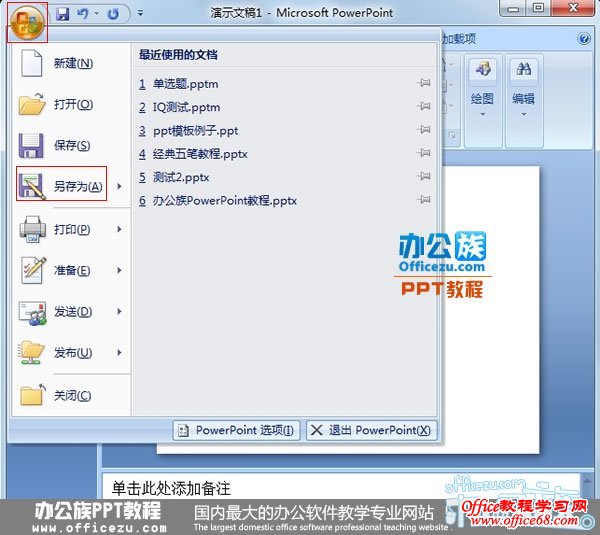Click the notes pane scrollbar up arrow
600x535 pixels.
pos(587,479)
